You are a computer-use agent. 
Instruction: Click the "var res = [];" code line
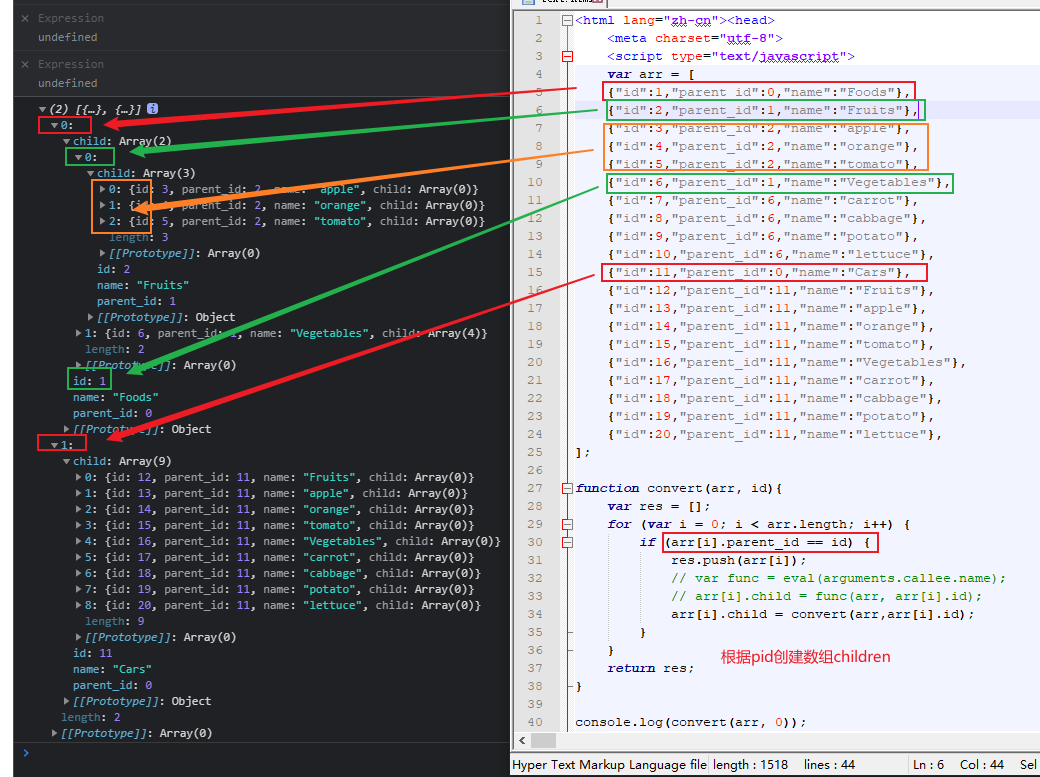659,506
